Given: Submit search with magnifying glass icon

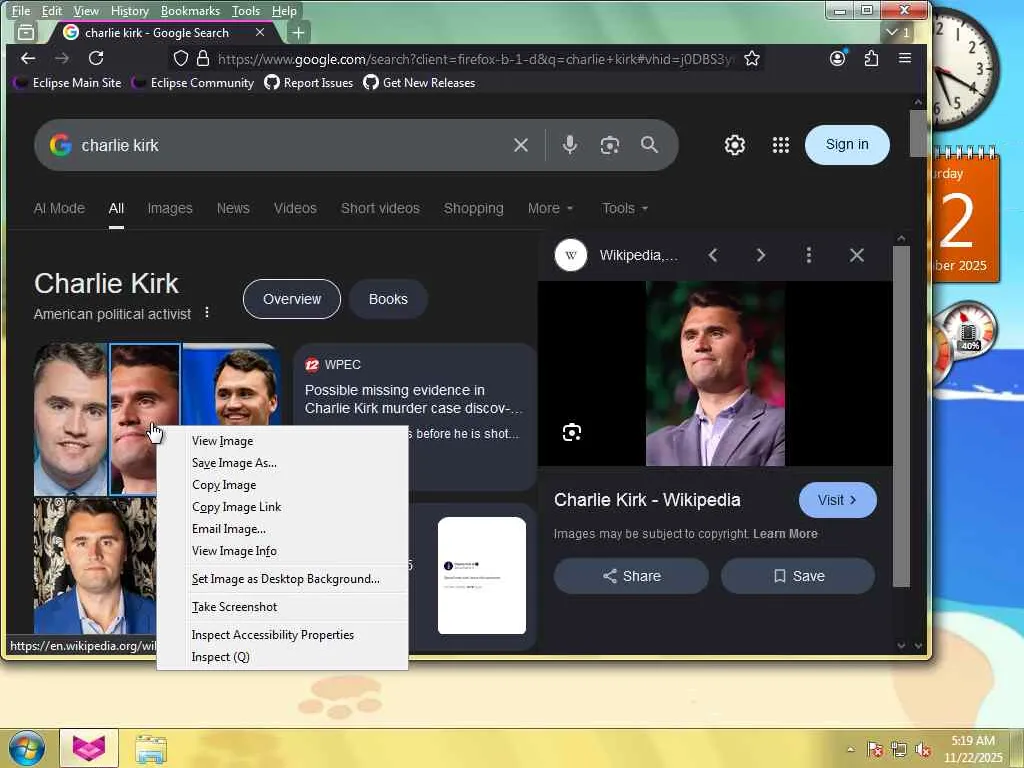Looking at the screenshot, I should coord(649,145).
